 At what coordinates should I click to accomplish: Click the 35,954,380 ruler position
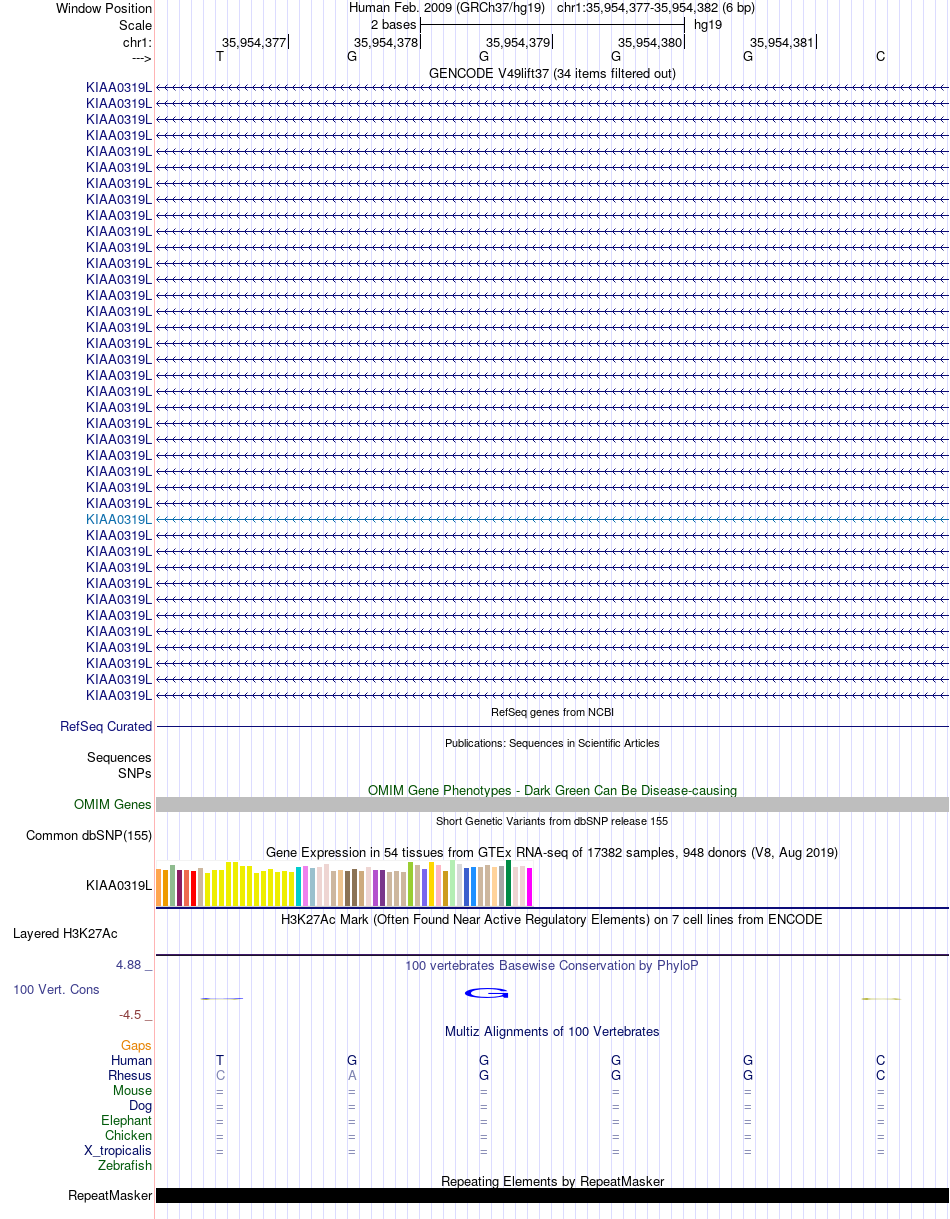(650, 43)
